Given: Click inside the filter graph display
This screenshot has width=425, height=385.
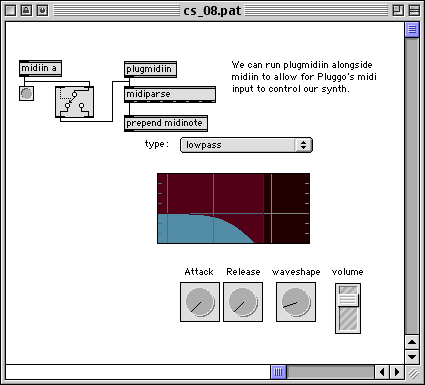Looking at the screenshot, I should [x=233, y=208].
